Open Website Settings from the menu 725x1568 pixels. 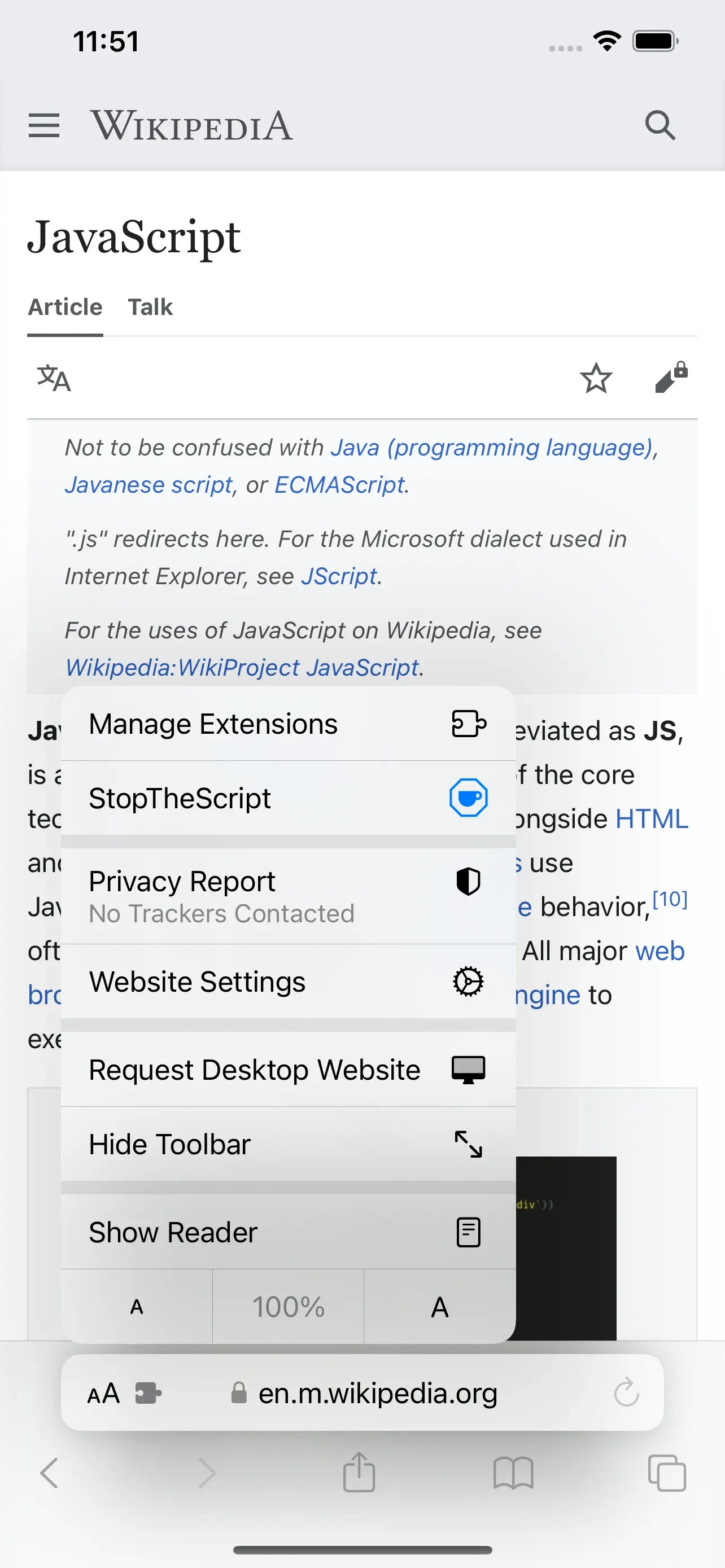click(289, 981)
